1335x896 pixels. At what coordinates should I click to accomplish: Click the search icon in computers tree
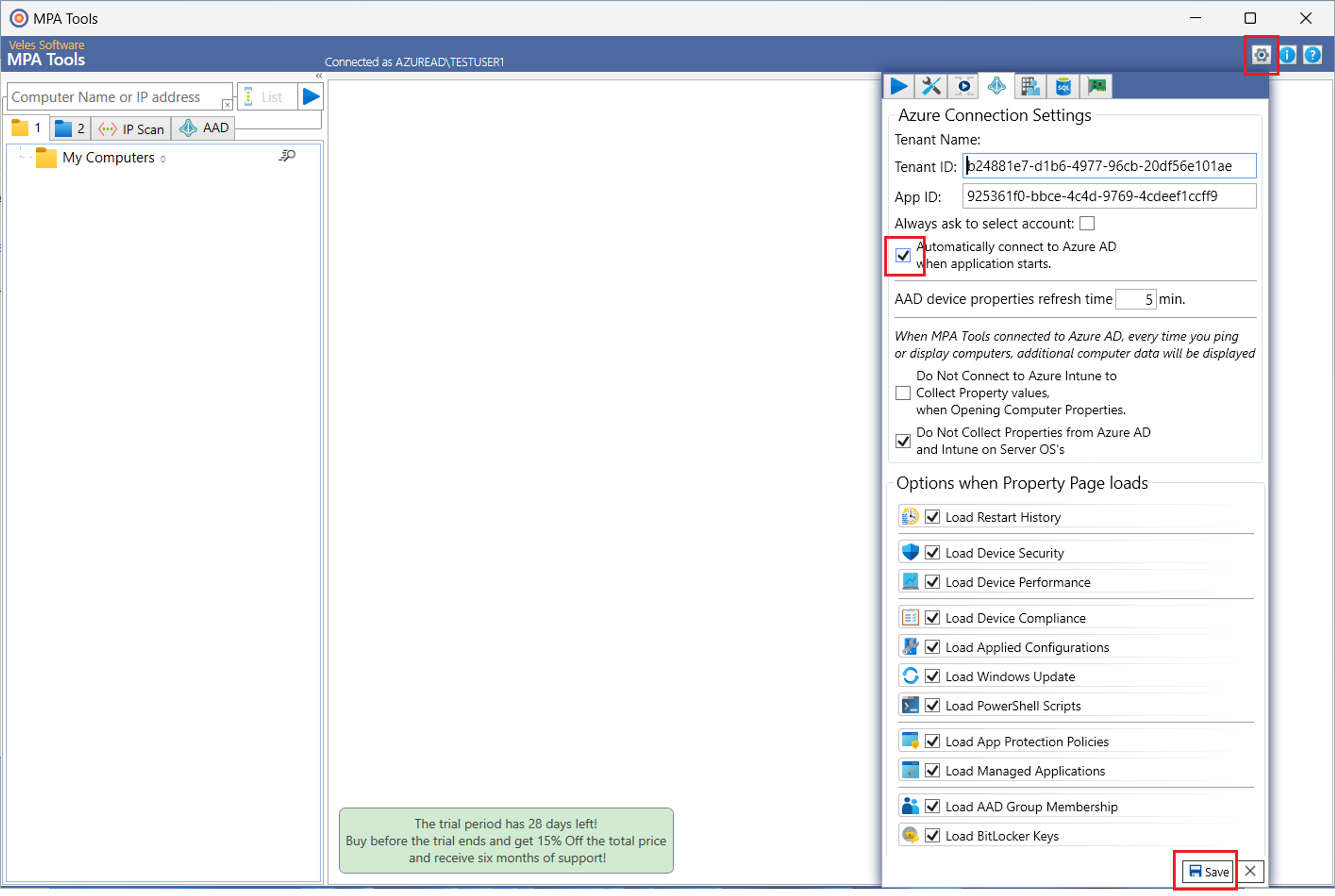click(287, 155)
